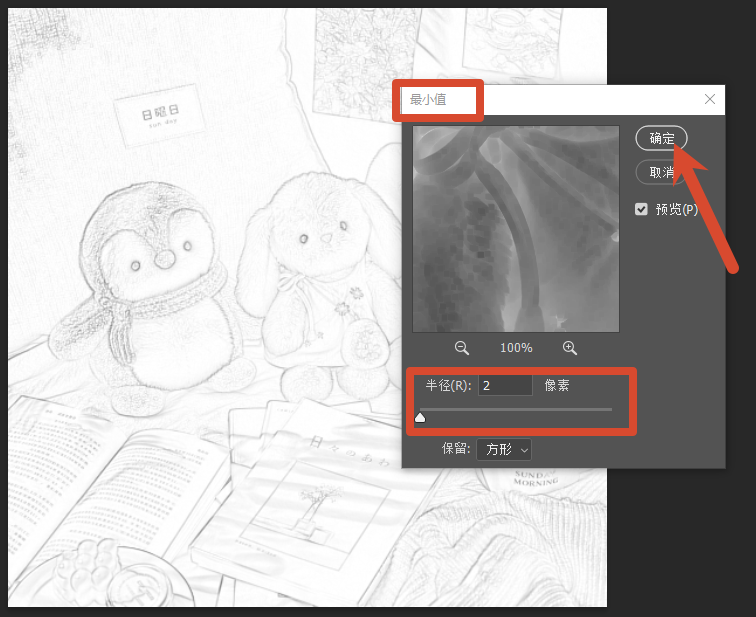Click the rabbit plush on the canvas

point(321,284)
